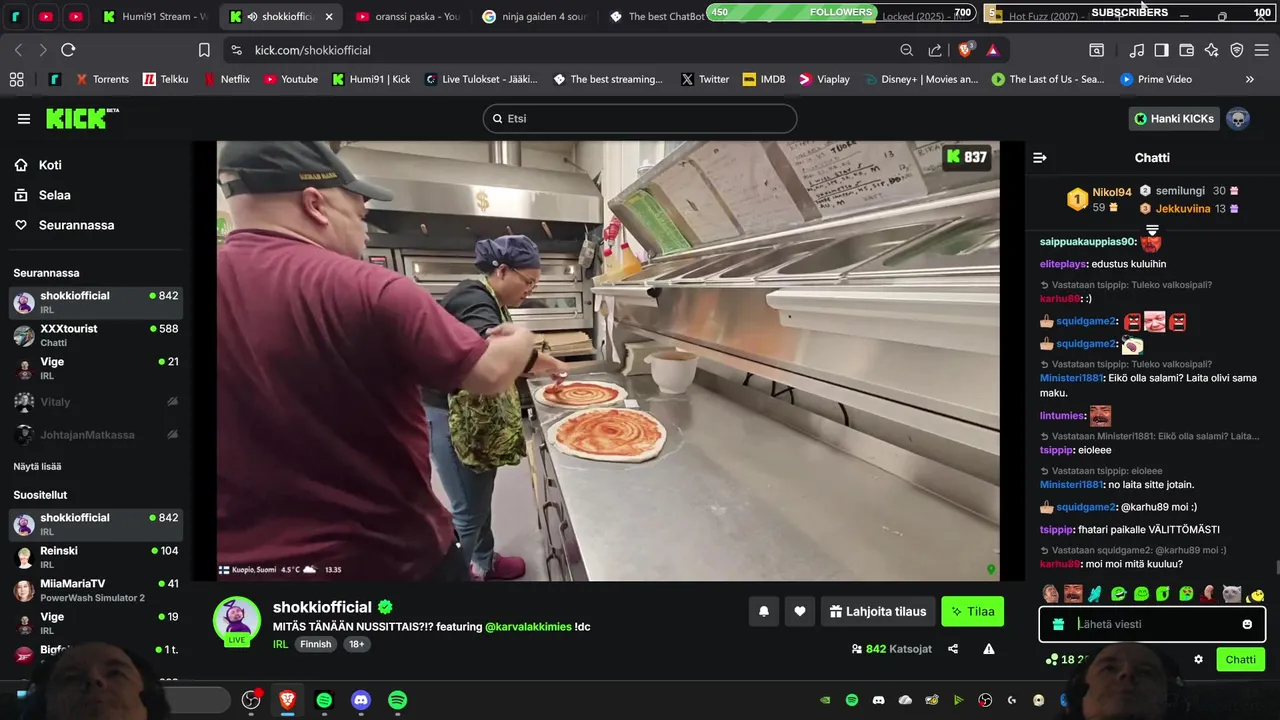Click the live stream video player
Image resolution: width=1280 pixels, height=720 pixels.
pos(608,361)
